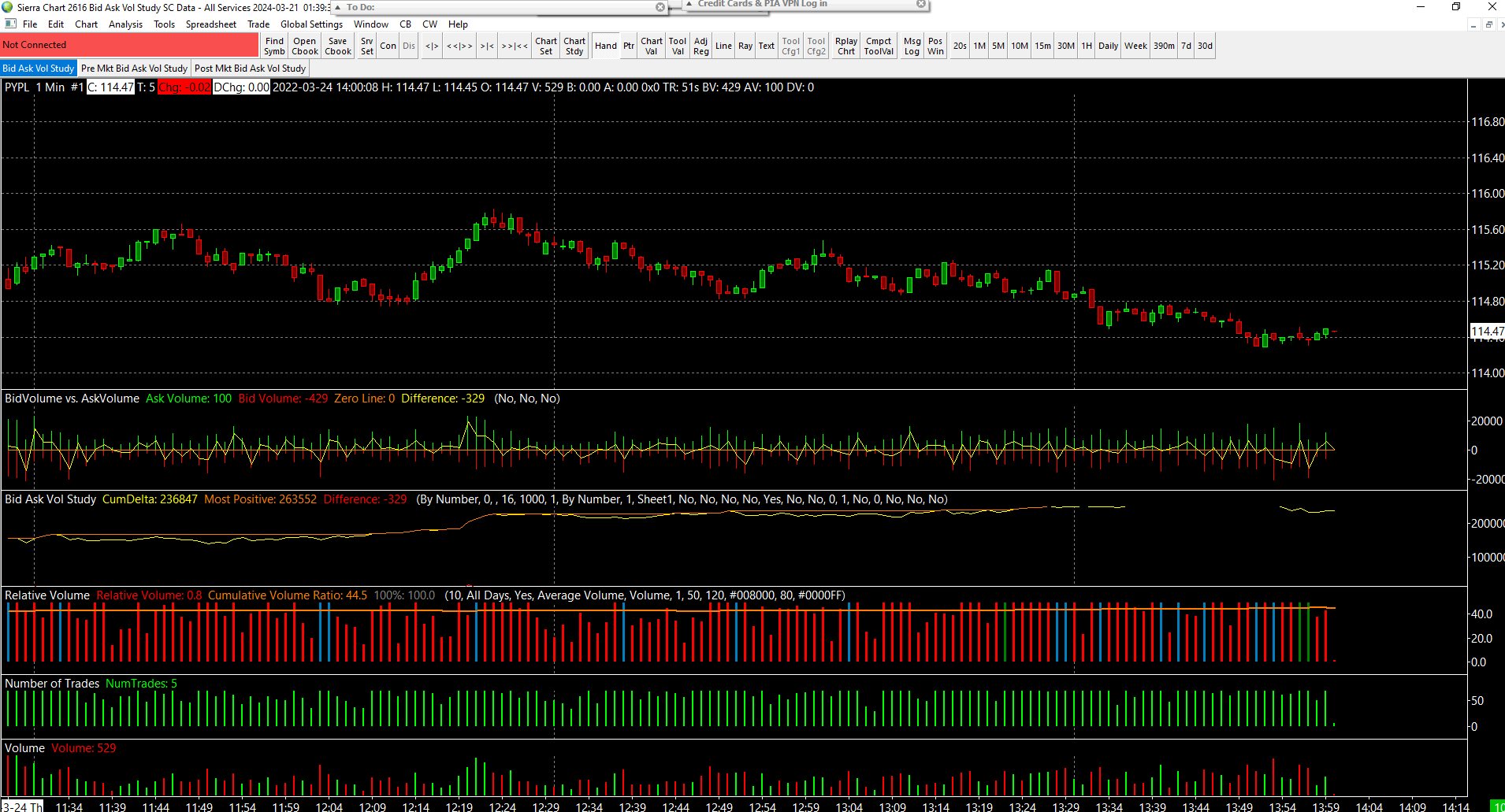Viewport: 1505px width, 812px height.
Task: Open the Spreadsheet menu
Action: 211,24
